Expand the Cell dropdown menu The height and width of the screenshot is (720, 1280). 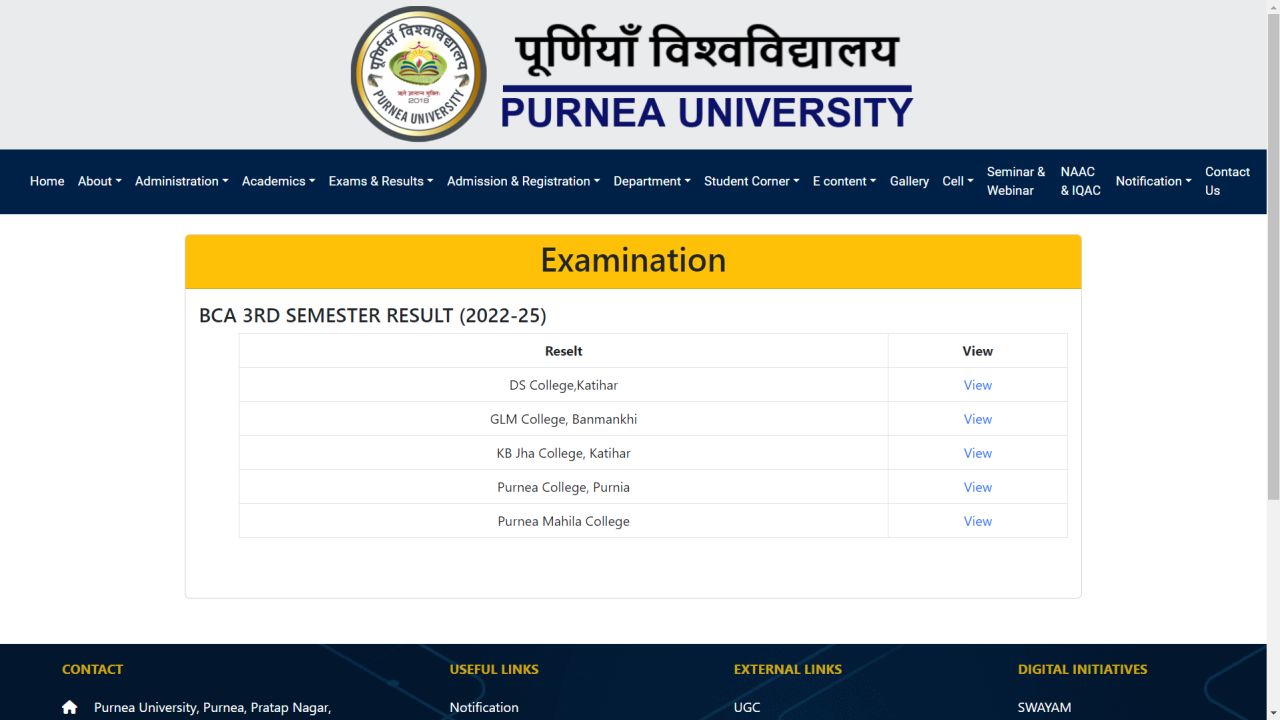[x=958, y=181]
